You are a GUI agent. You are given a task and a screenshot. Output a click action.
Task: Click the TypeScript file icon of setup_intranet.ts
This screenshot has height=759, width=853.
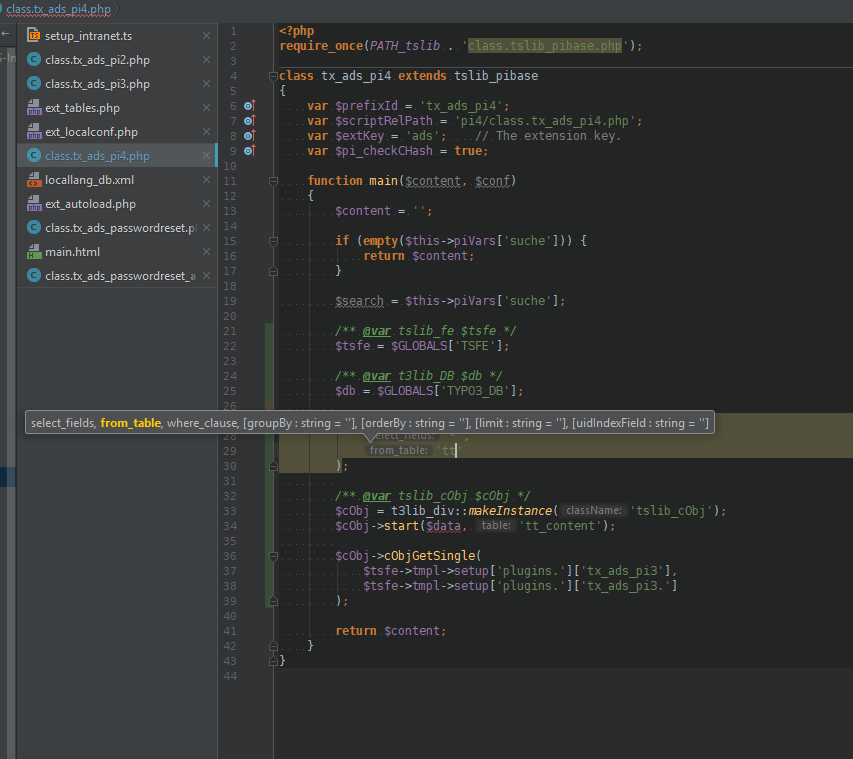tap(33, 36)
